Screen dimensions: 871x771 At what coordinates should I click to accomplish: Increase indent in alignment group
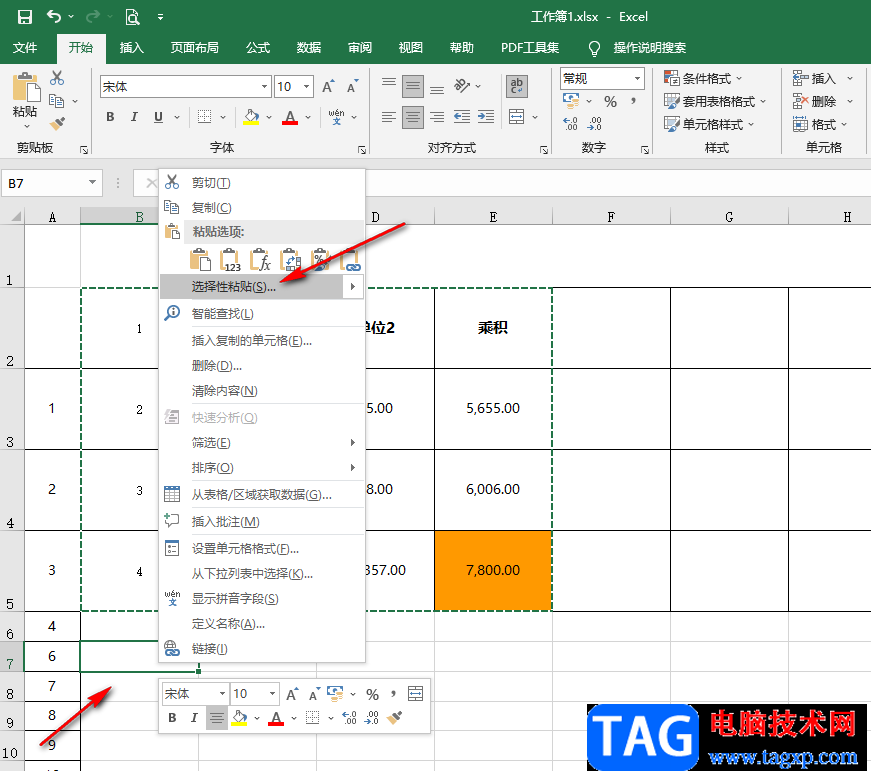(486, 117)
